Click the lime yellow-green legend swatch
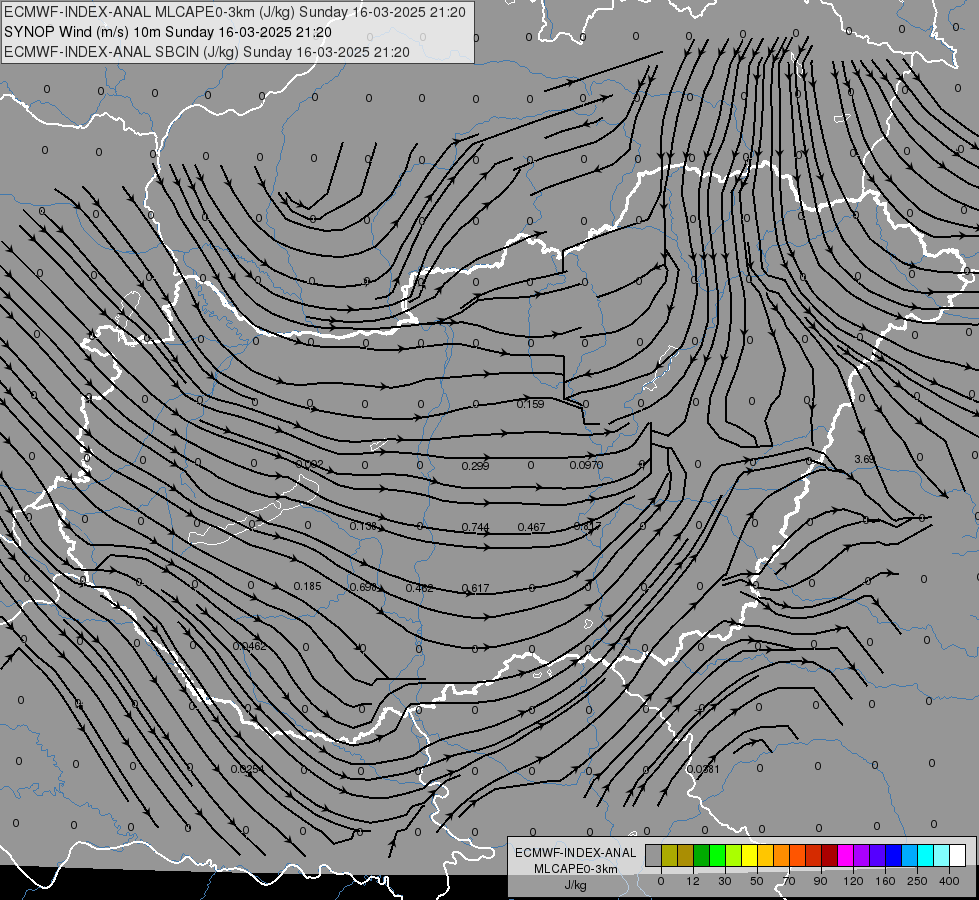979x900 pixels. click(734, 855)
